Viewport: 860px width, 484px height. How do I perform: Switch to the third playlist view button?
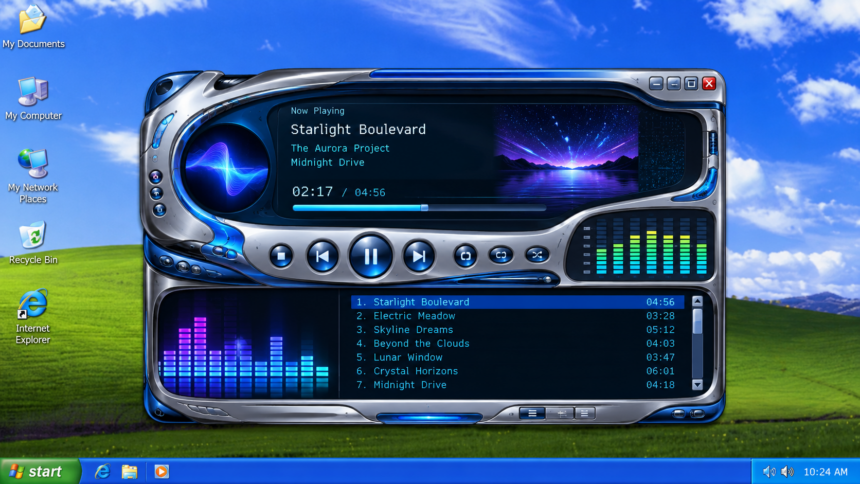(x=585, y=413)
